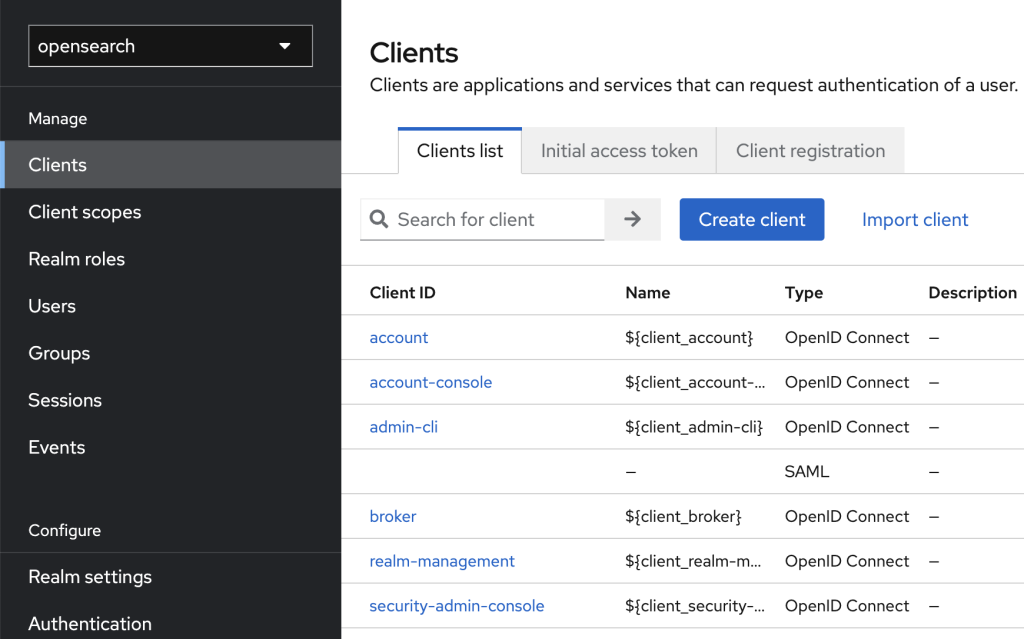Image resolution: width=1024 pixels, height=639 pixels.
Task: Open the Client registration tab
Action: pyautogui.click(x=810, y=151)
